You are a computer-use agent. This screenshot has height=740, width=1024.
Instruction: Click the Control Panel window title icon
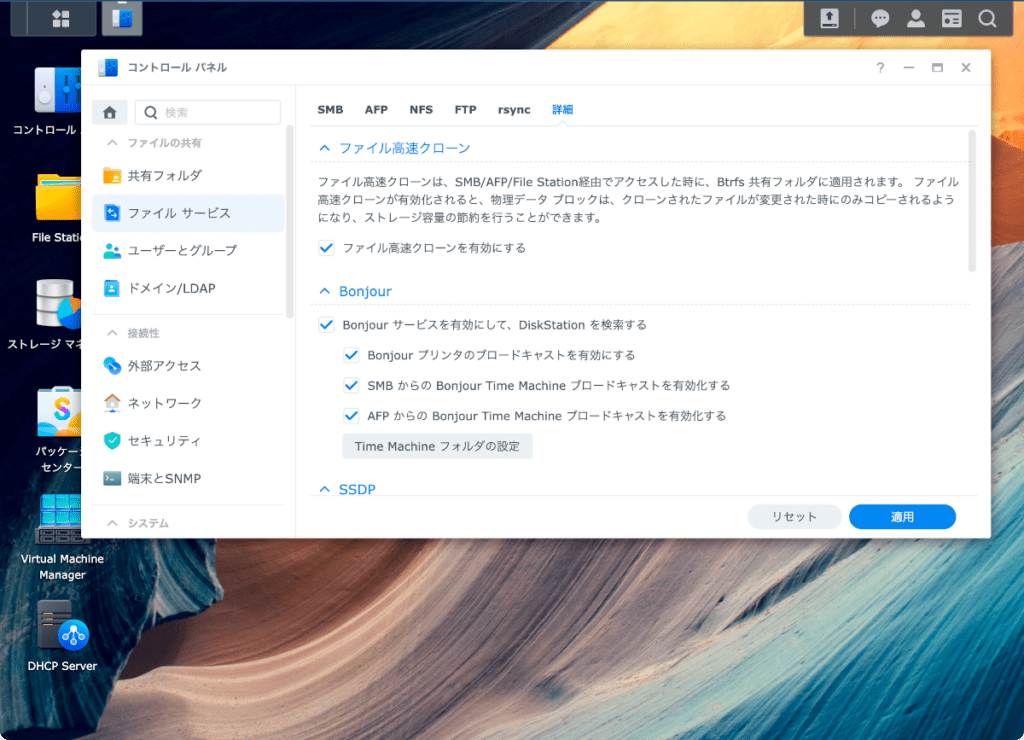tap(108, 67)
